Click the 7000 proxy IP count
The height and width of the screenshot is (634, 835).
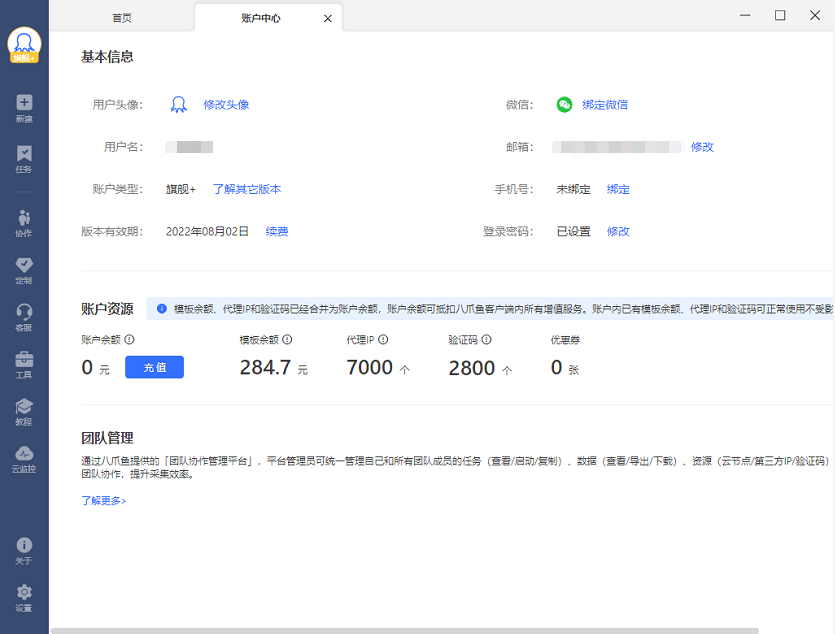click(370, 367)
